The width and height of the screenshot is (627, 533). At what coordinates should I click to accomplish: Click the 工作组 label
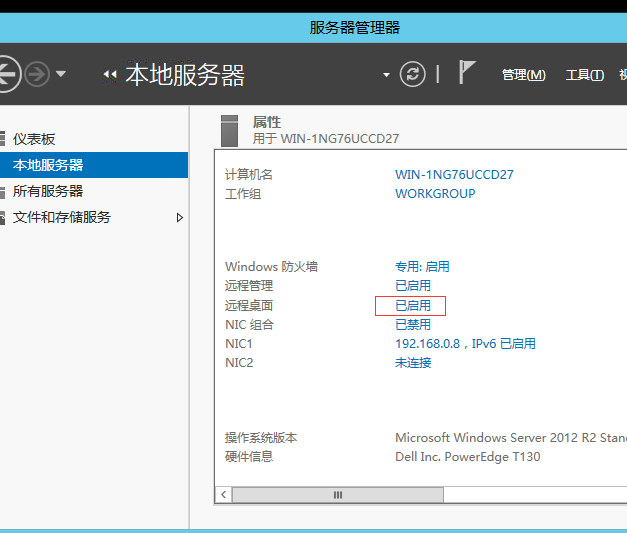pos(243,194)
